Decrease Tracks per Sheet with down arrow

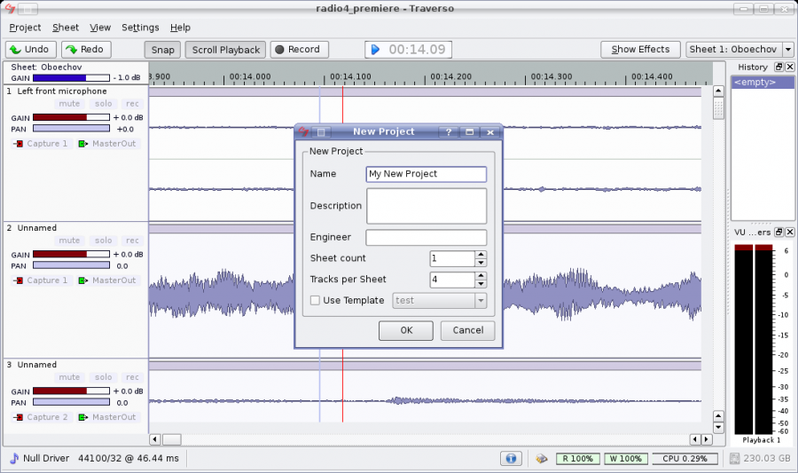pyautogui.click(x=480, y=284)
